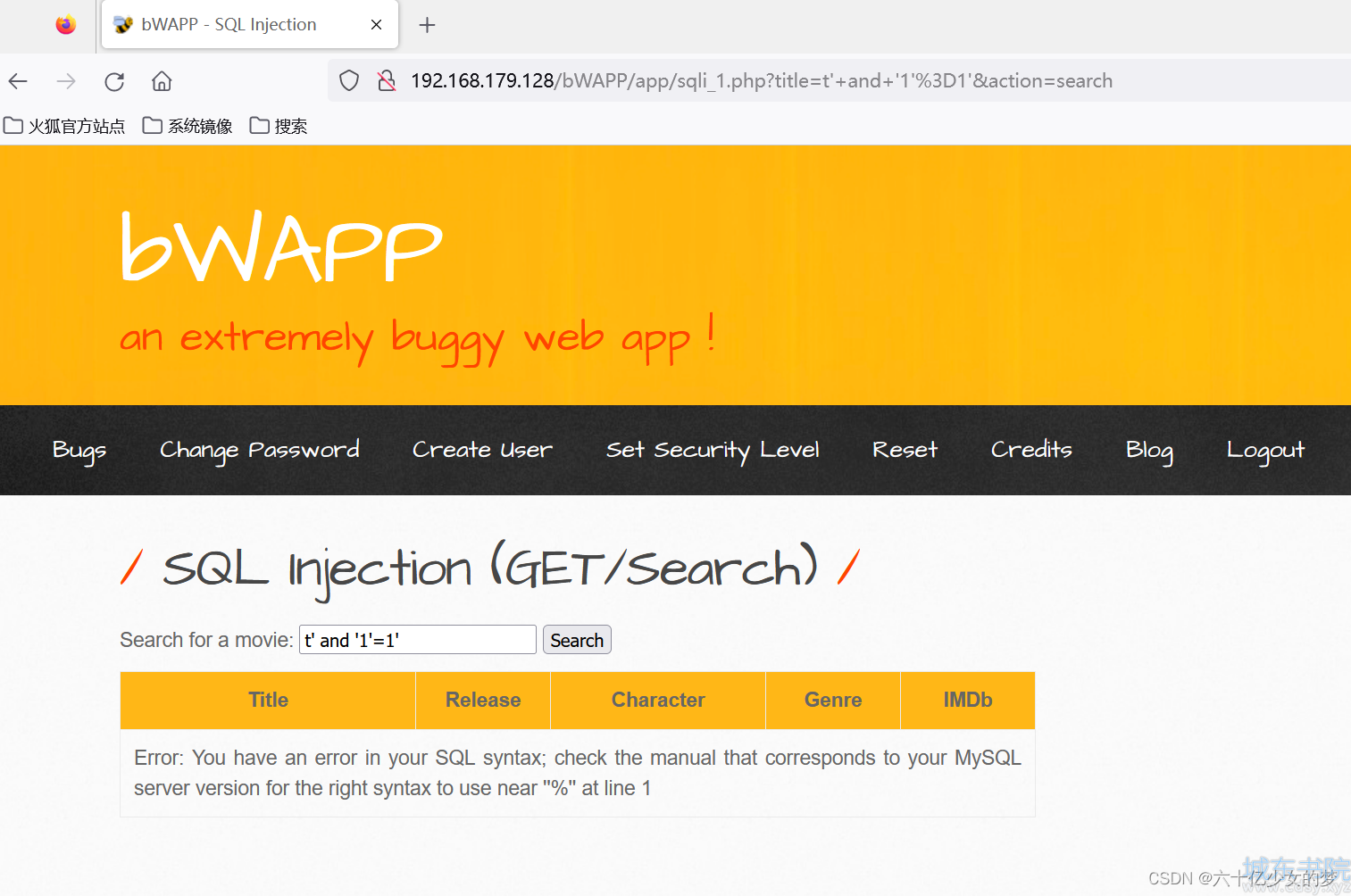Image resolution: width=1351 pixels, height=896 pixels.
Task: Open the 火狐官方站点 bookmark folder
Action: pos(65,126)
